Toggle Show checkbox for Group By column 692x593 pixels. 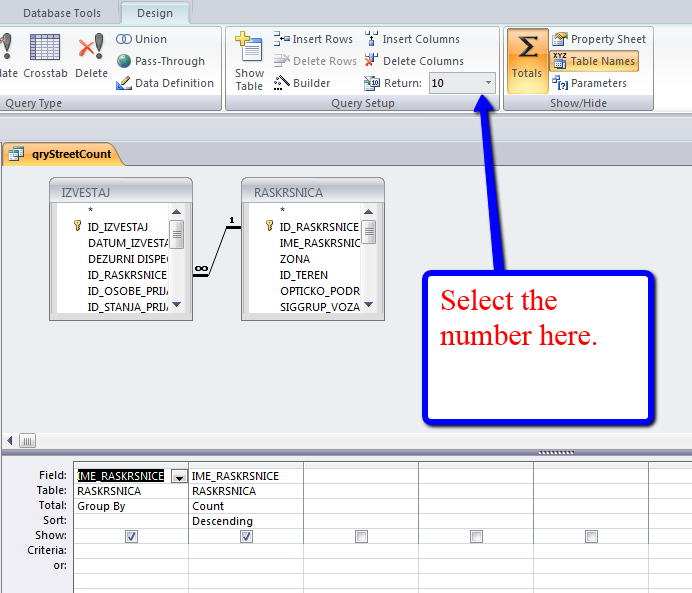[131, 536]
